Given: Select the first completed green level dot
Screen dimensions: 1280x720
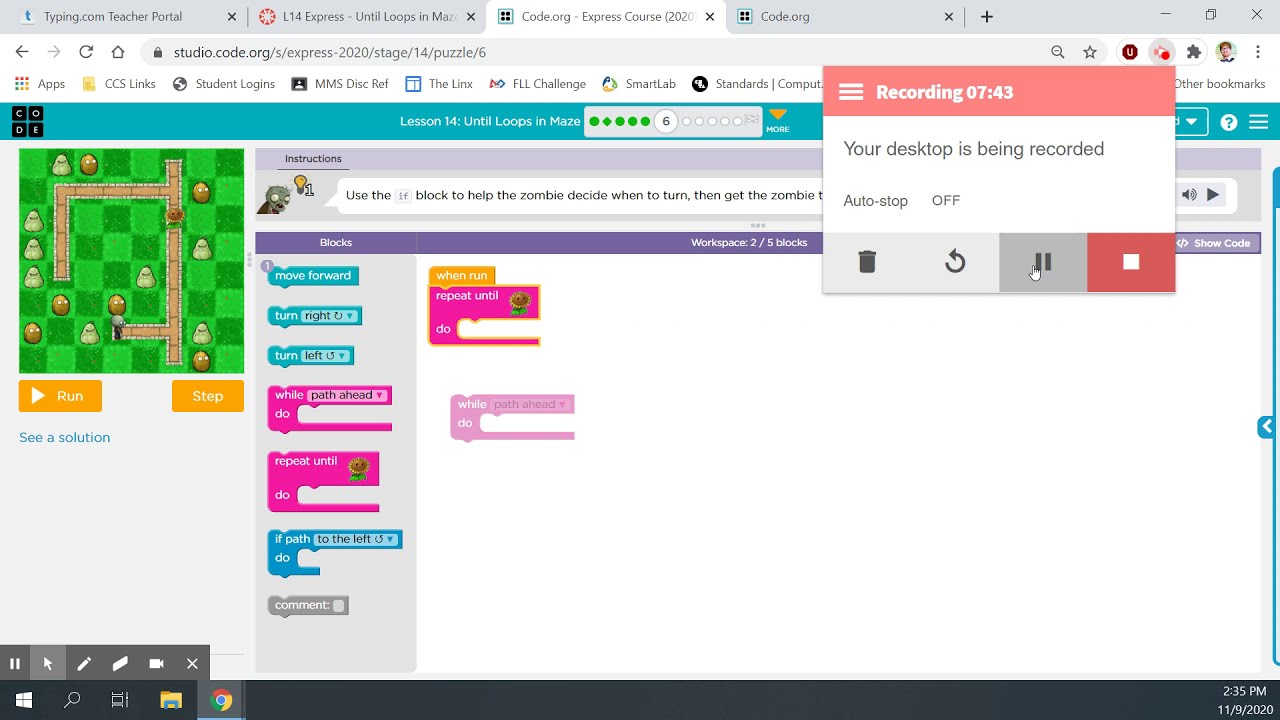Looking at the screenshot, I should tap(594, 121).
